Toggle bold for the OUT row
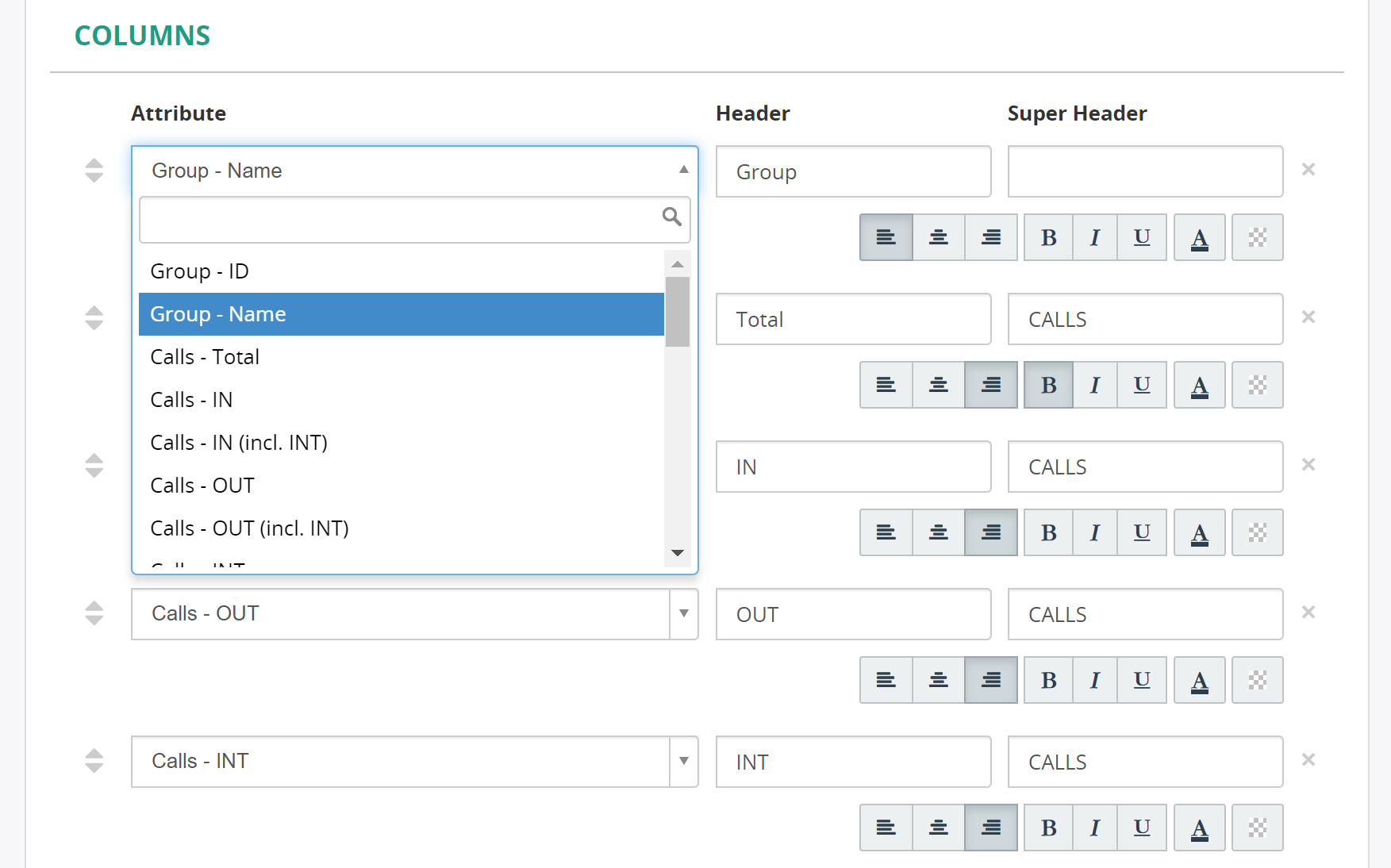The width and height of the screenshot is (1391, 868). [x=1048, y=680]
